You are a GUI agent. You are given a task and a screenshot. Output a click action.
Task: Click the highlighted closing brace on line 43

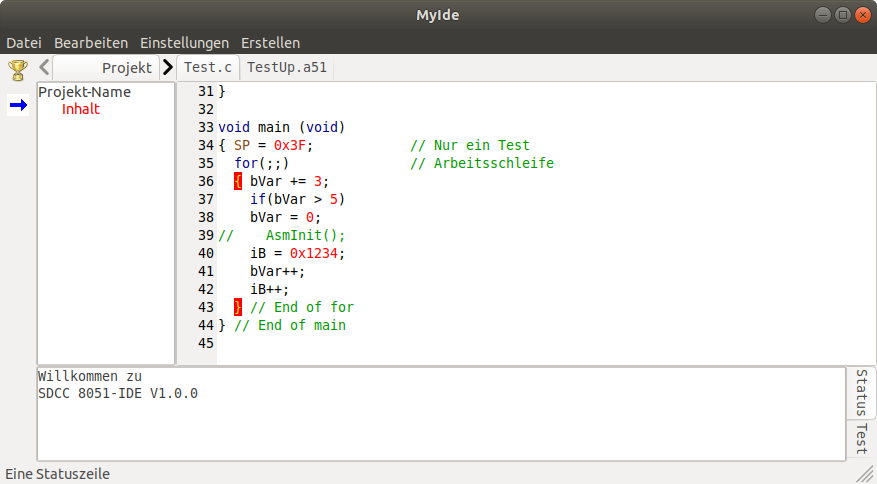click(238, 307)
